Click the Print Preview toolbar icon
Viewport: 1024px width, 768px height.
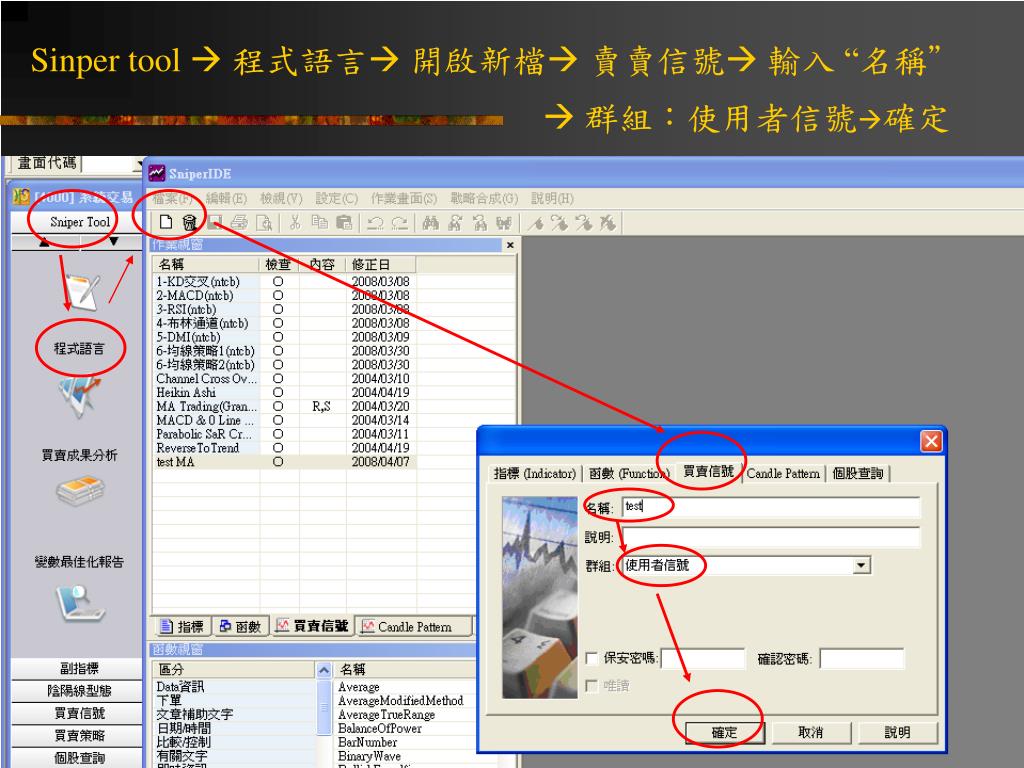coord(264,223)
